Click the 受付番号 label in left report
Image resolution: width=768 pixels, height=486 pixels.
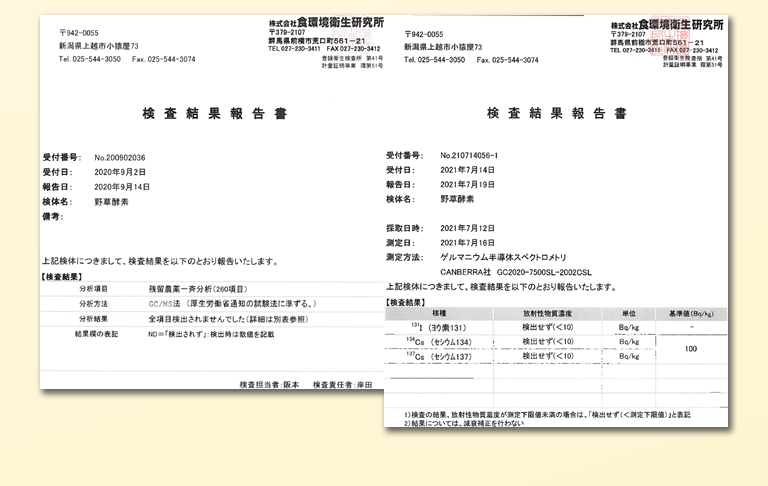click(62, 157)
